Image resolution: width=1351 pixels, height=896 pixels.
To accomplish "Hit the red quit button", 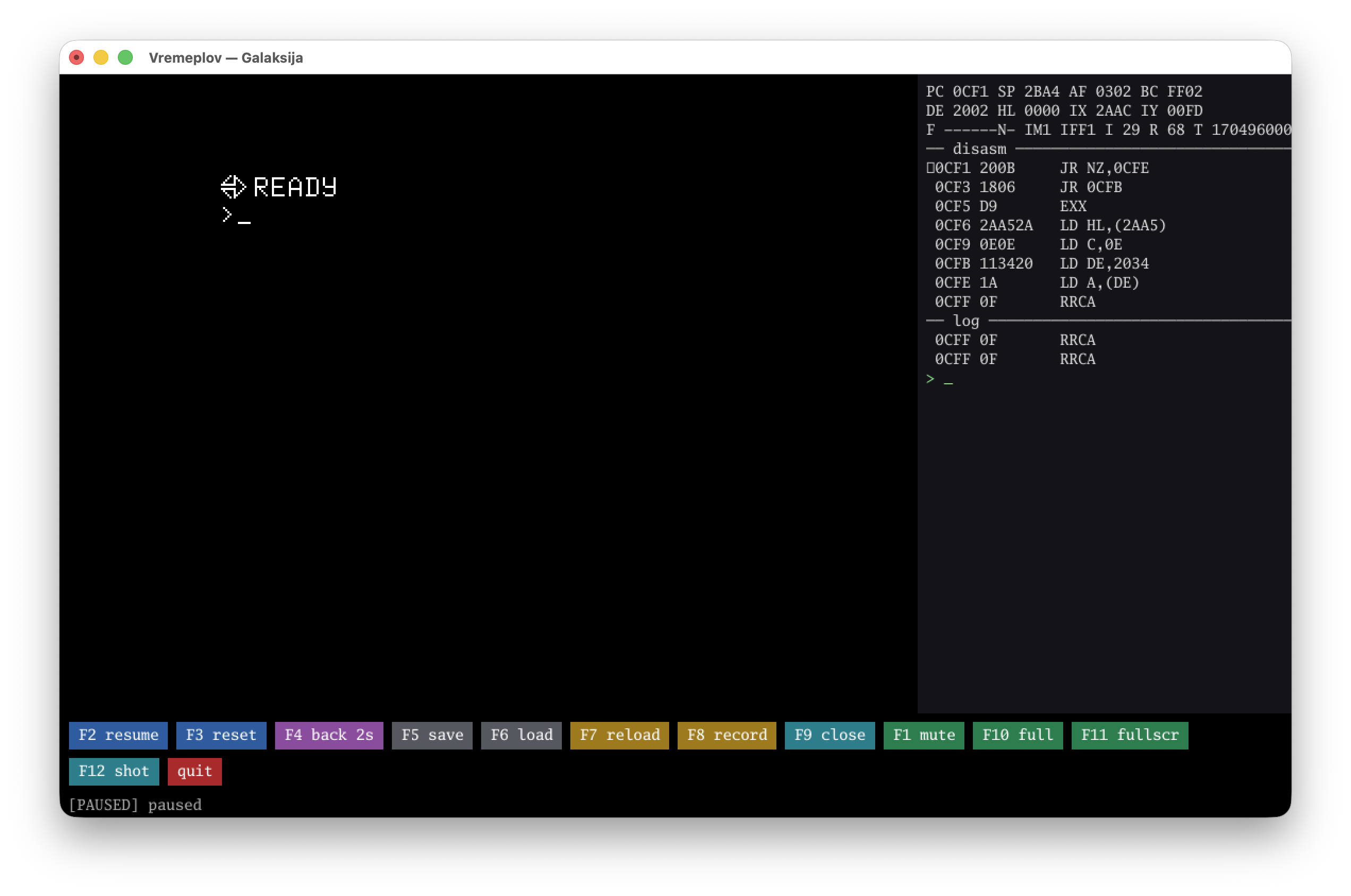I will pyautogui.click(x=194, y=771).
